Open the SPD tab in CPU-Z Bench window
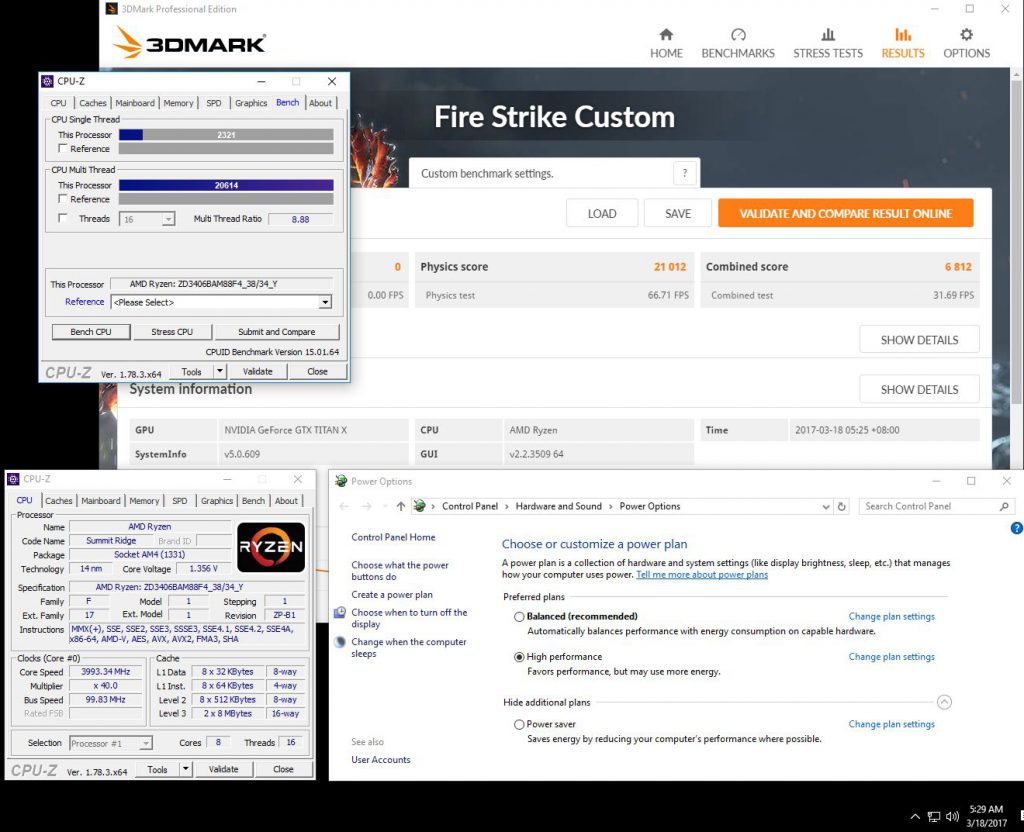 (x=214, y=103)
